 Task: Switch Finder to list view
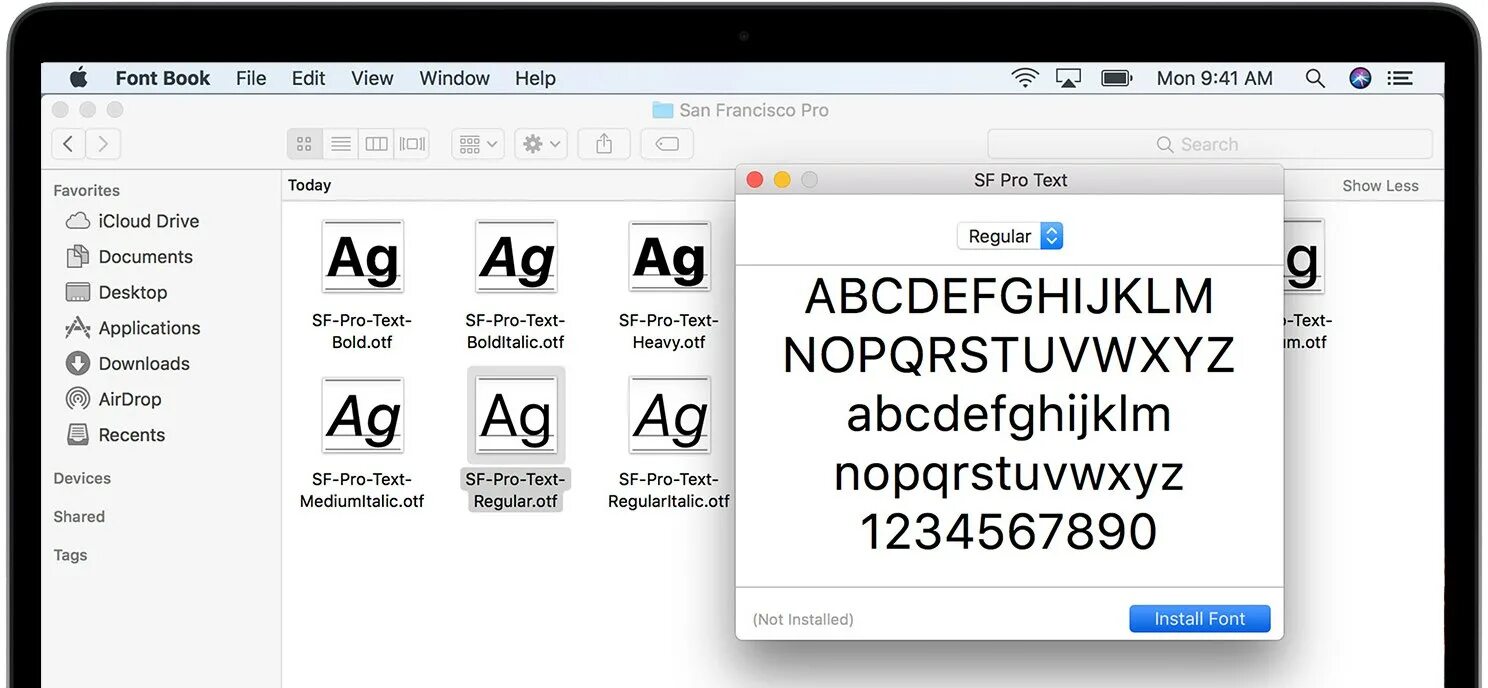point(341,144)
